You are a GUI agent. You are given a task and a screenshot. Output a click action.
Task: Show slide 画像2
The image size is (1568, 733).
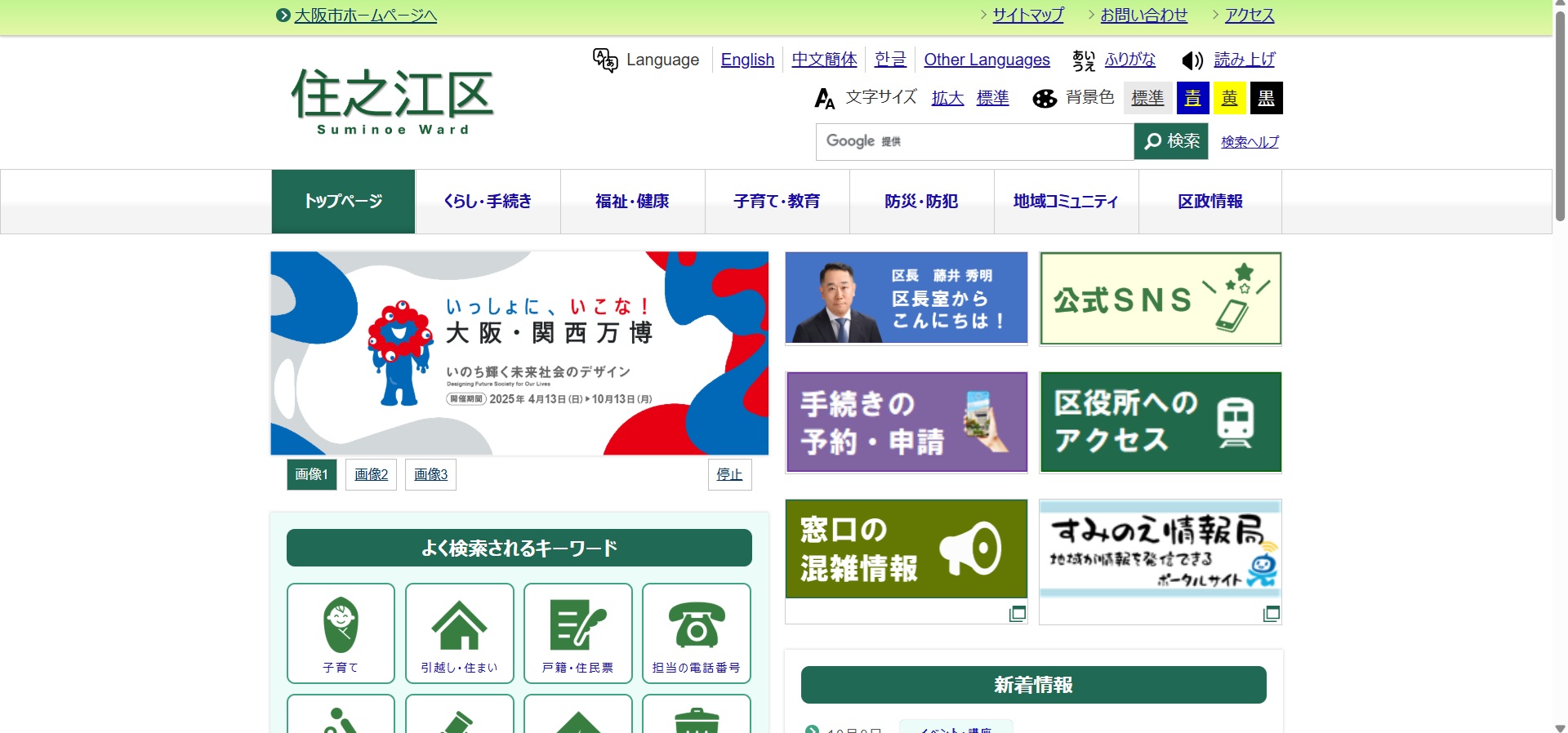point(372,474)
